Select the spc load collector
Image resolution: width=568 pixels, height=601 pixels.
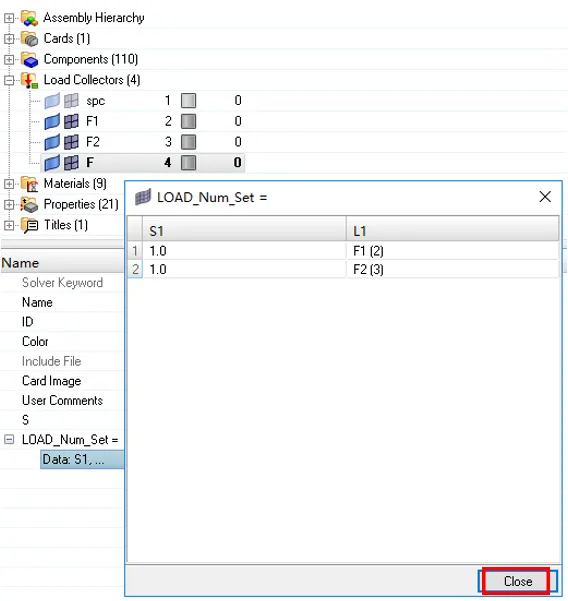point(95,101)
